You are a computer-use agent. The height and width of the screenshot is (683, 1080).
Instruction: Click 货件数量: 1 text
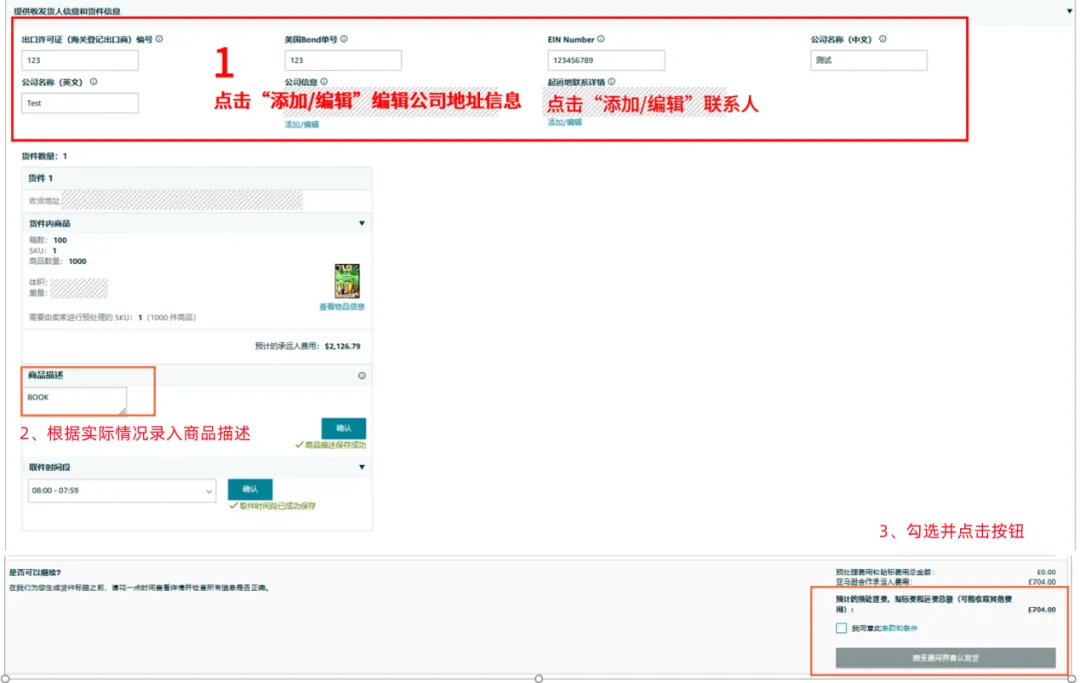click(x=45, y=156)
